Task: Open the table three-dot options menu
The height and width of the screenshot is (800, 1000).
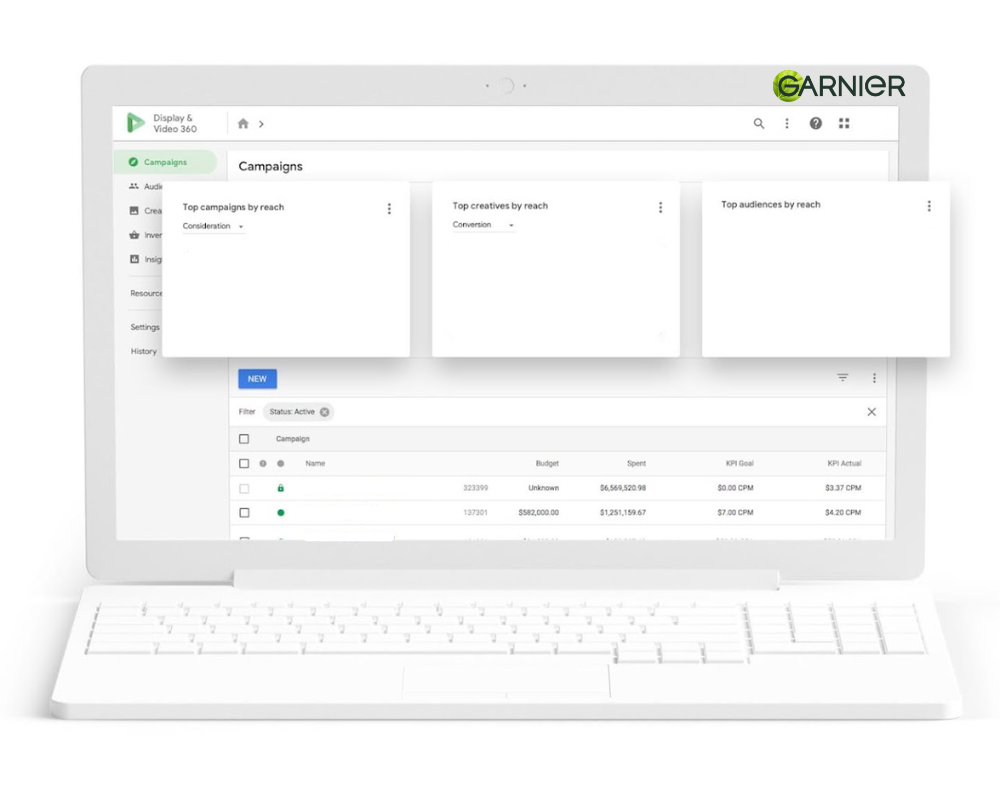Action: pos(874,378)
